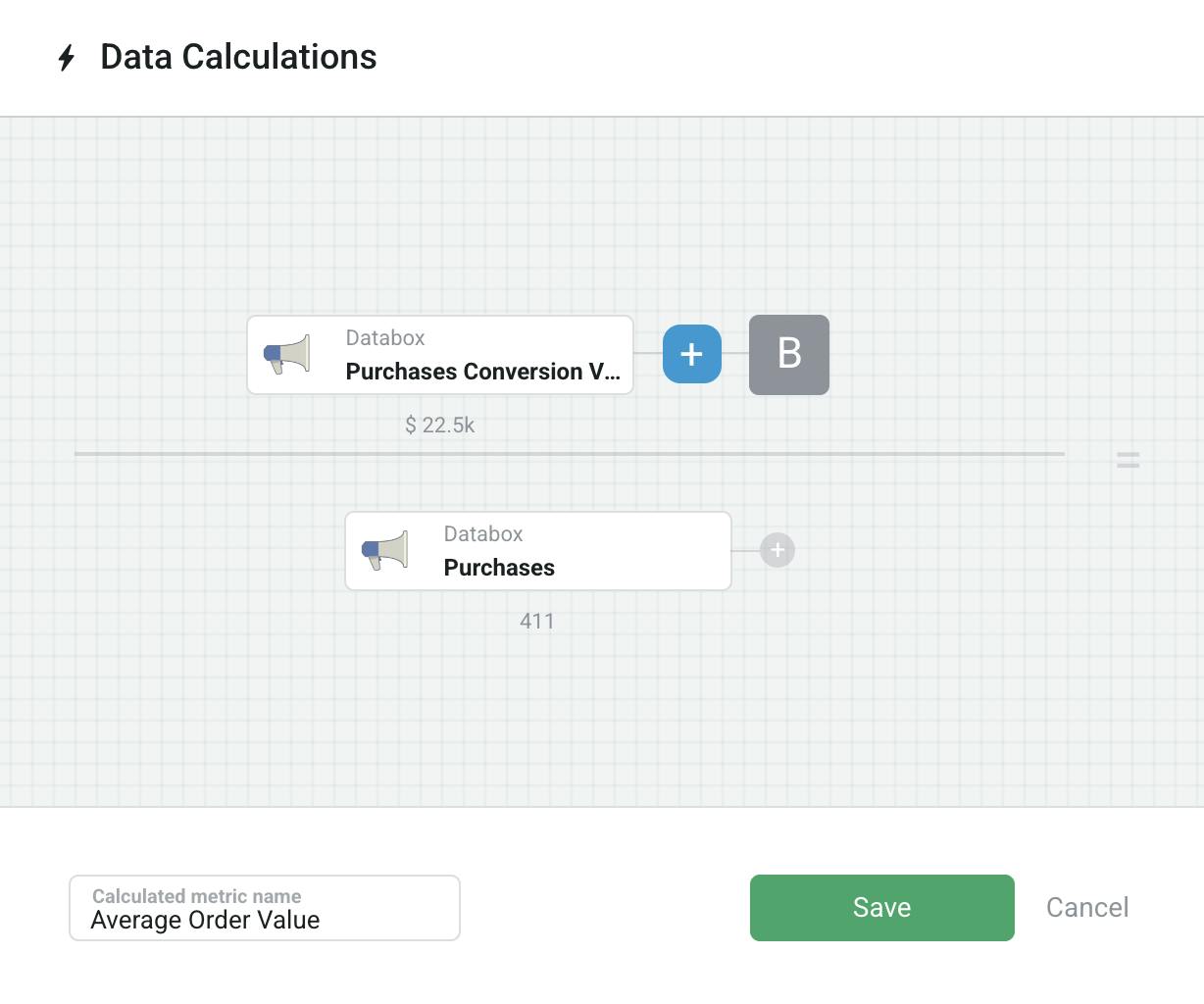1204x1004 pixels.
Task: Click the blue plus operator button
Action: point(692,354)
